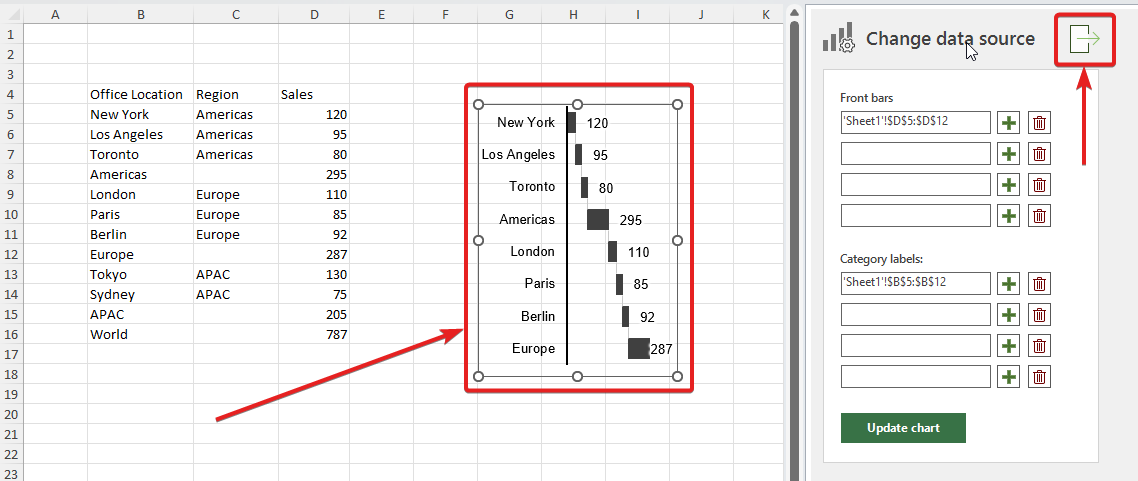Click the Americas bar labeled 295 in chart
1138x481 pixels.
coord(598,219)
